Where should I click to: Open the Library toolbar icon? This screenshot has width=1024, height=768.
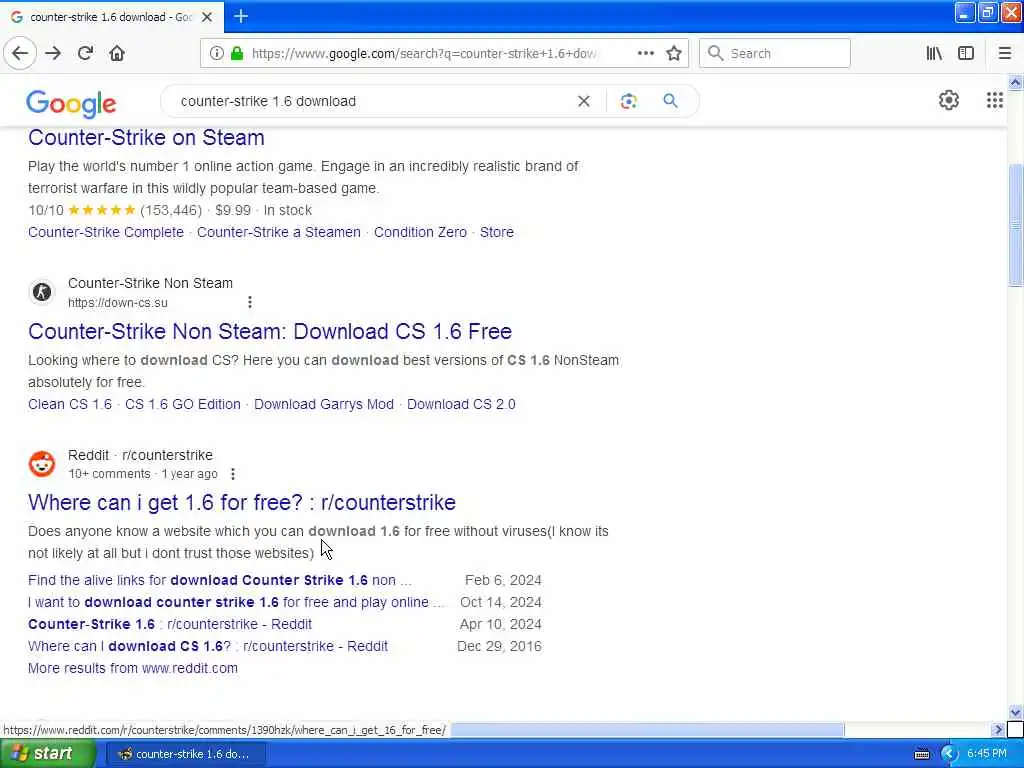point(934,54)
